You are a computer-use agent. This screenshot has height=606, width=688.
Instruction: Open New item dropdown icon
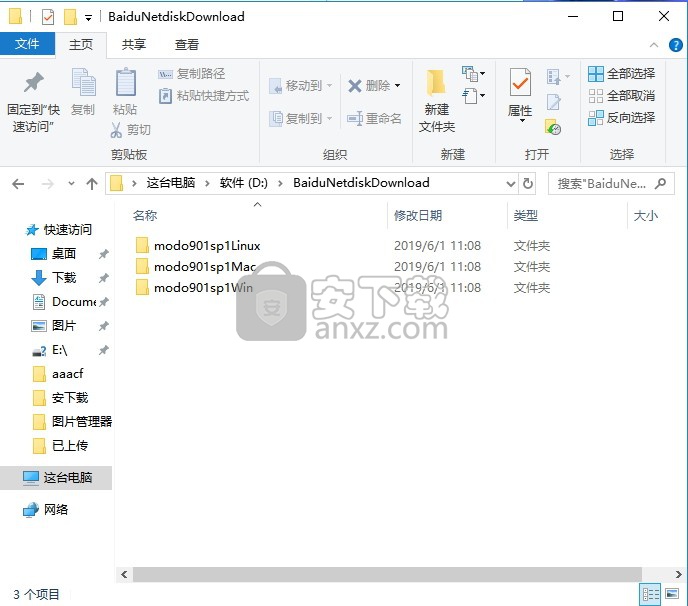[x=473, y=74]
